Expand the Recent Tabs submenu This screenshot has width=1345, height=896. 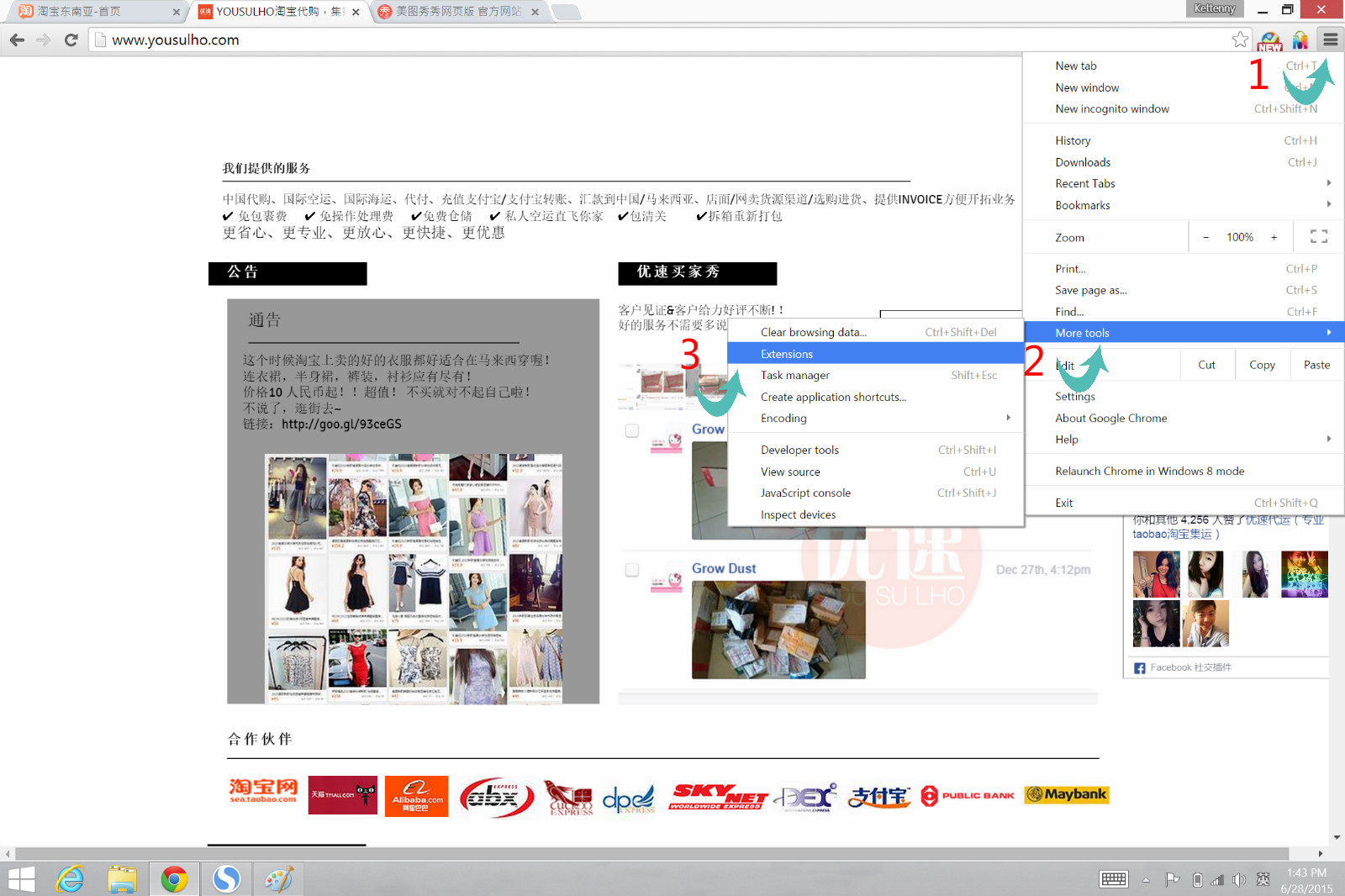pyautogui.click(x=1184, y=183)
